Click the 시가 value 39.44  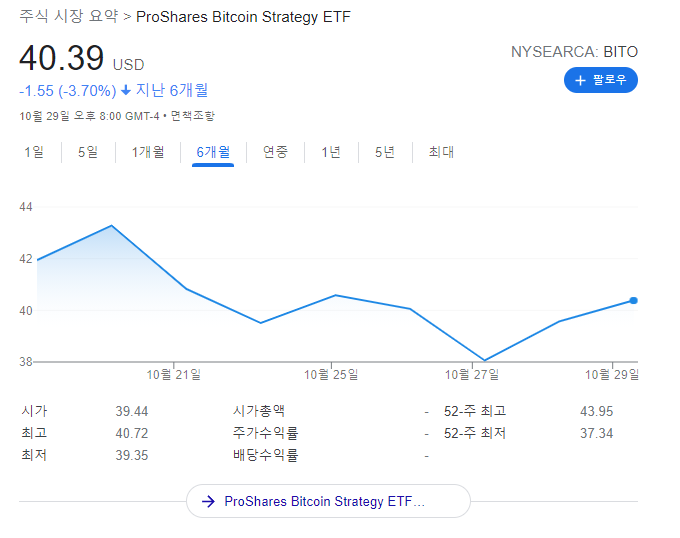click(131, 411)
